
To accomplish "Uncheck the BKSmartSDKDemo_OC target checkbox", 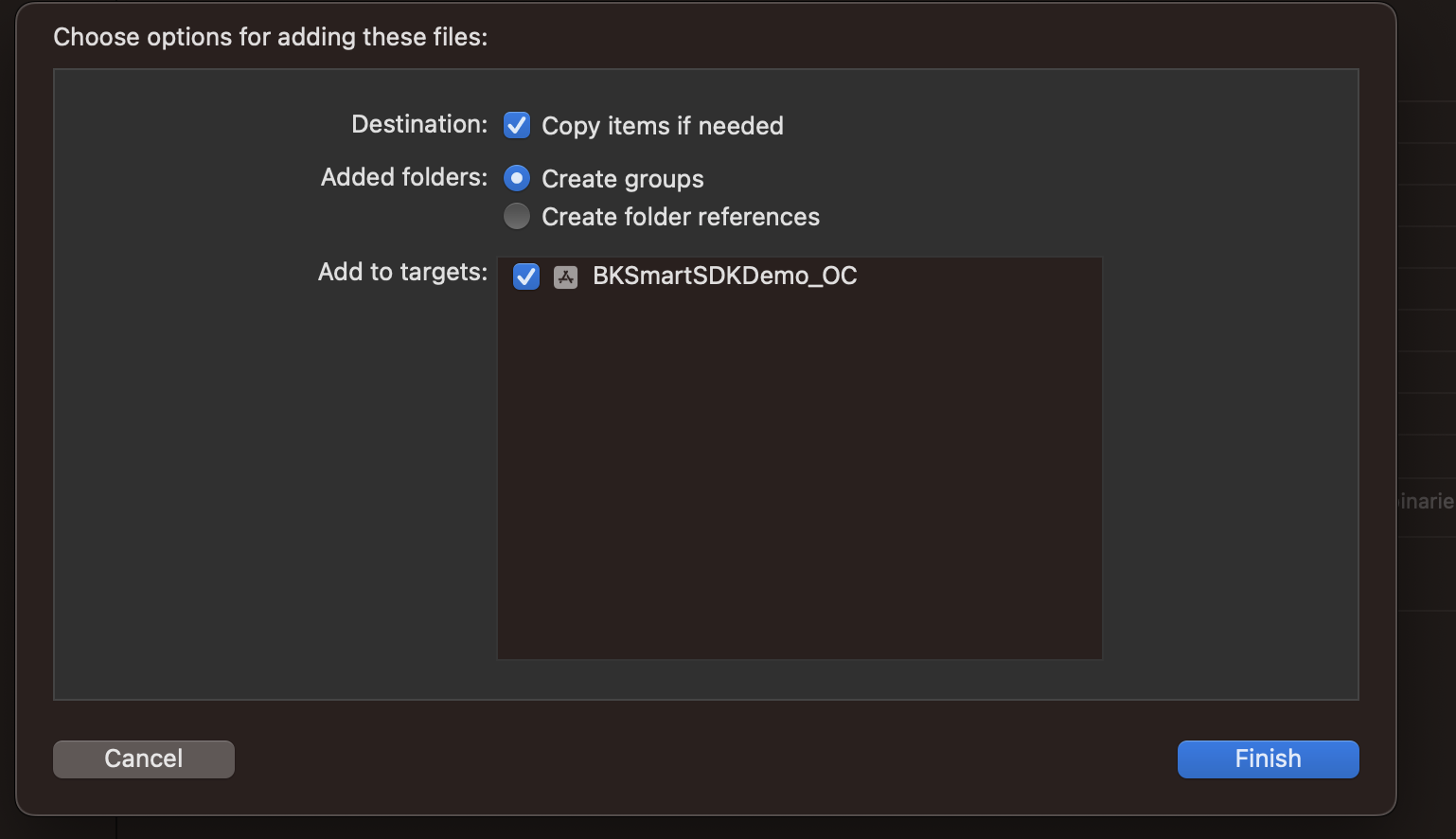I will click(x=525, y=277).
